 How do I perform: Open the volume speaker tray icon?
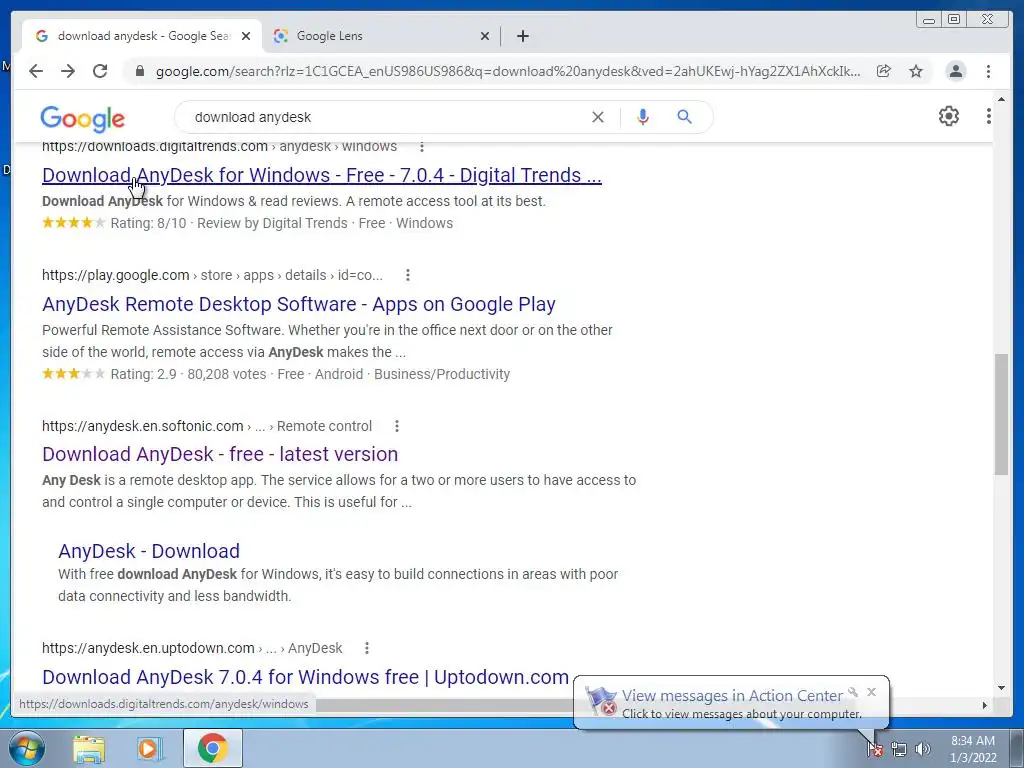(923, 749)
